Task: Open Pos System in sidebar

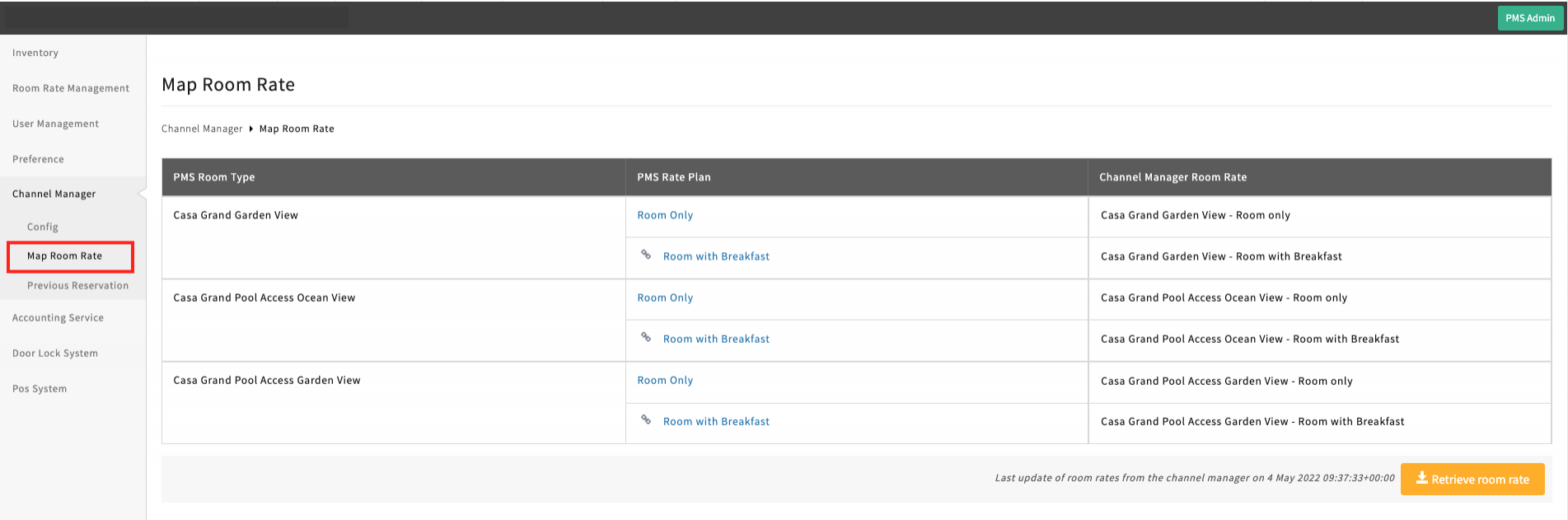Action: (x=40, y=389)
